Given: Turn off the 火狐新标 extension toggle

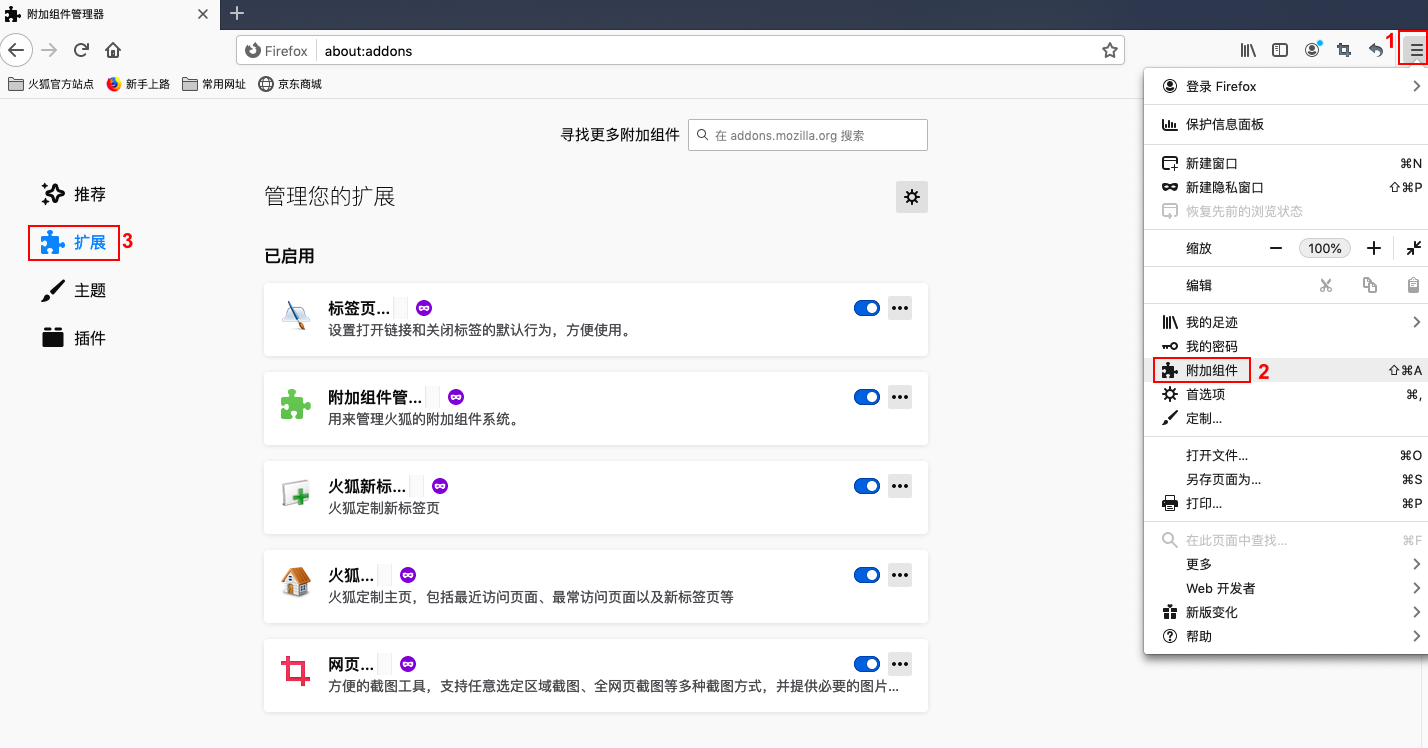Looking at the screenshot, I should (x=867, y=486).
